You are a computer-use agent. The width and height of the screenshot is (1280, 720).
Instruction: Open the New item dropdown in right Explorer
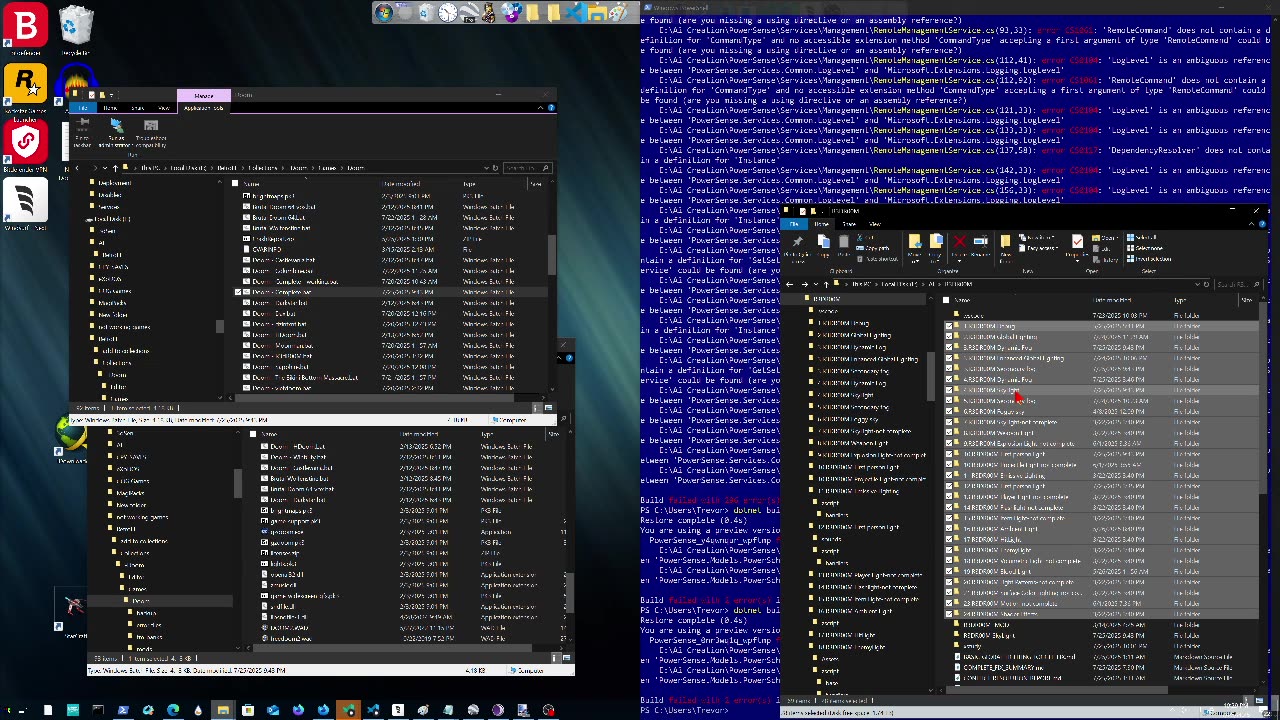click(x=1039, y=237)
